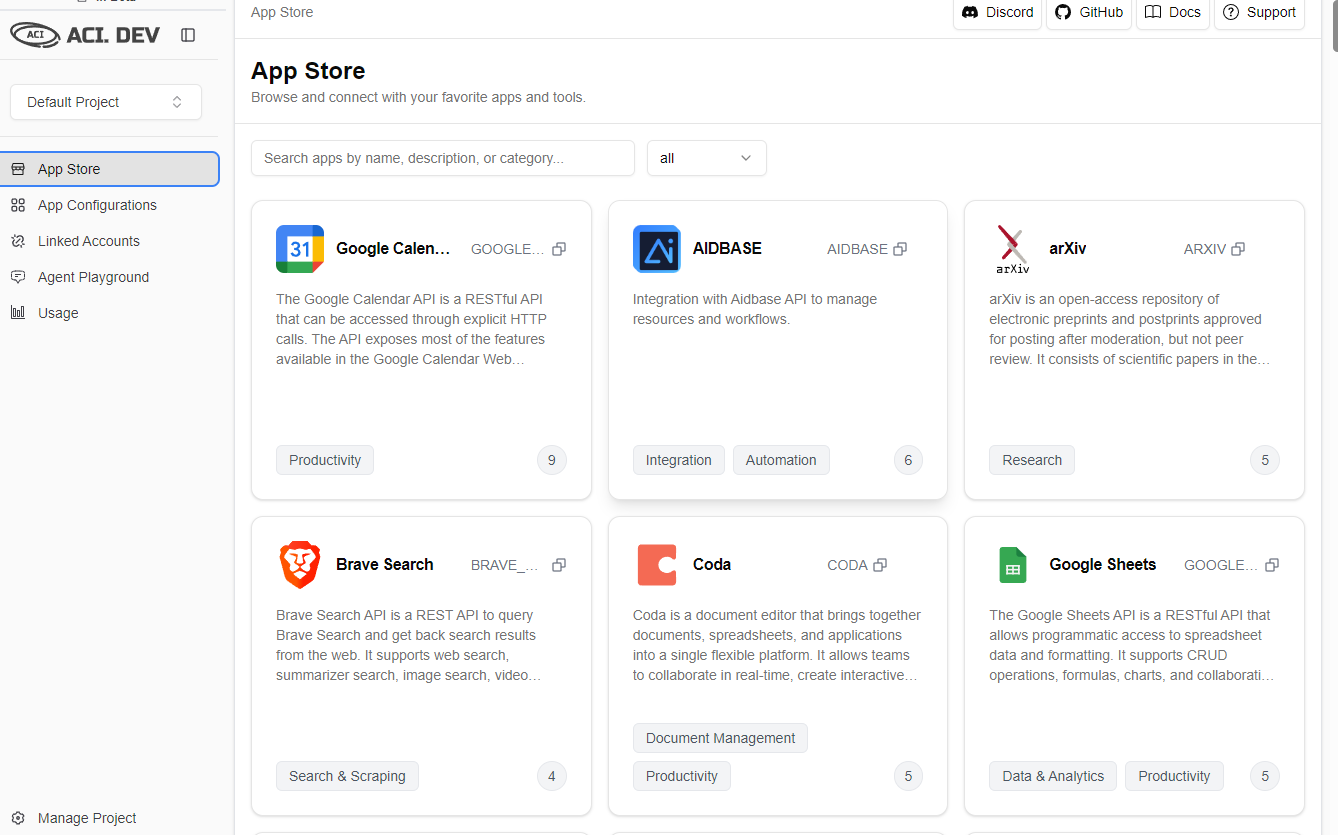This screenshot has width=1338, height=835.
Task: Open the AIDBASE card title
Action: pyautogui.click(x=727, y=249)
